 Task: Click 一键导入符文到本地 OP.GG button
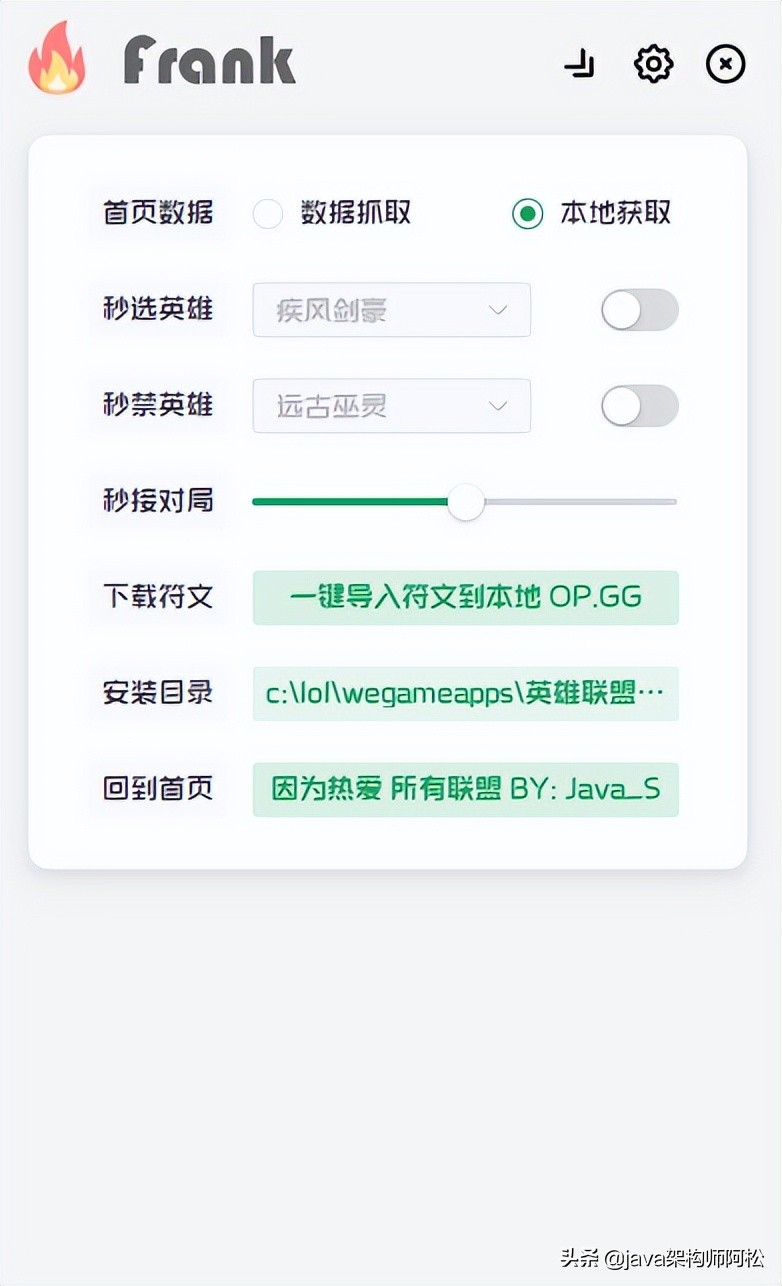(x=466, y=597)
